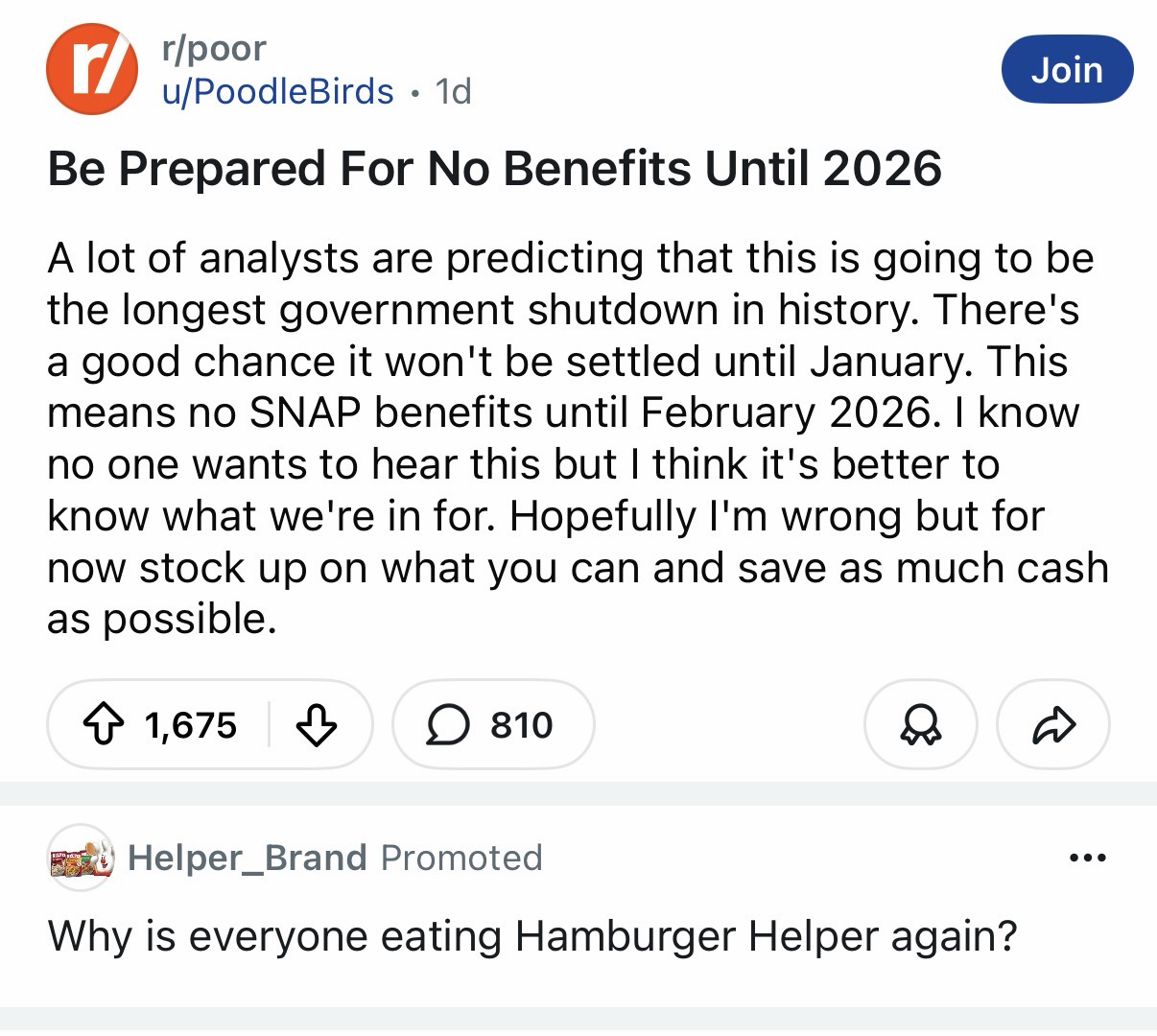Open the Helper_Brand ad avatar

click(x=81, y=857)
